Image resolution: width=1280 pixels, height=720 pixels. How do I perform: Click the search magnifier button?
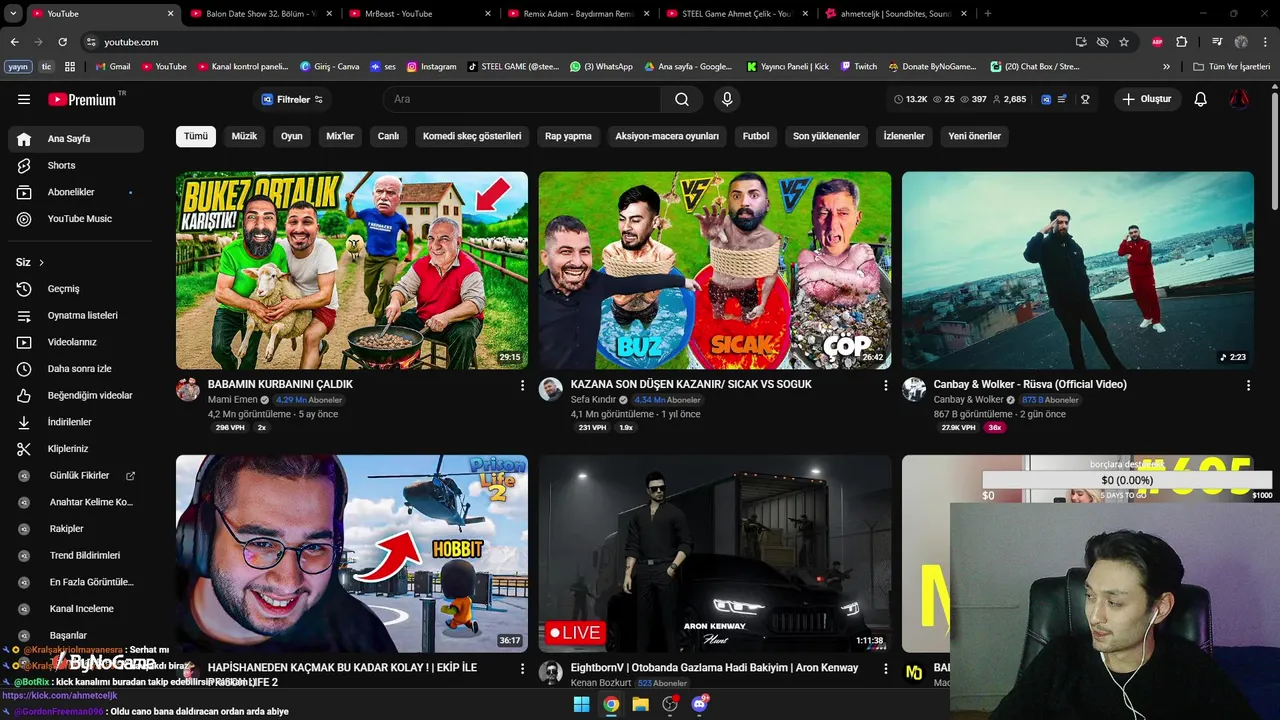pyautogui.click(x=682, y=99)
